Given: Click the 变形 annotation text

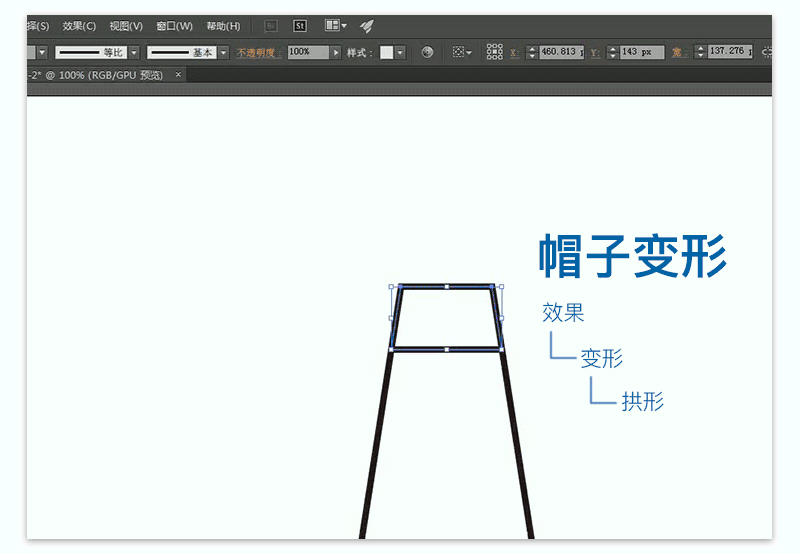Looking at the screenshot, I should (602, 358).
